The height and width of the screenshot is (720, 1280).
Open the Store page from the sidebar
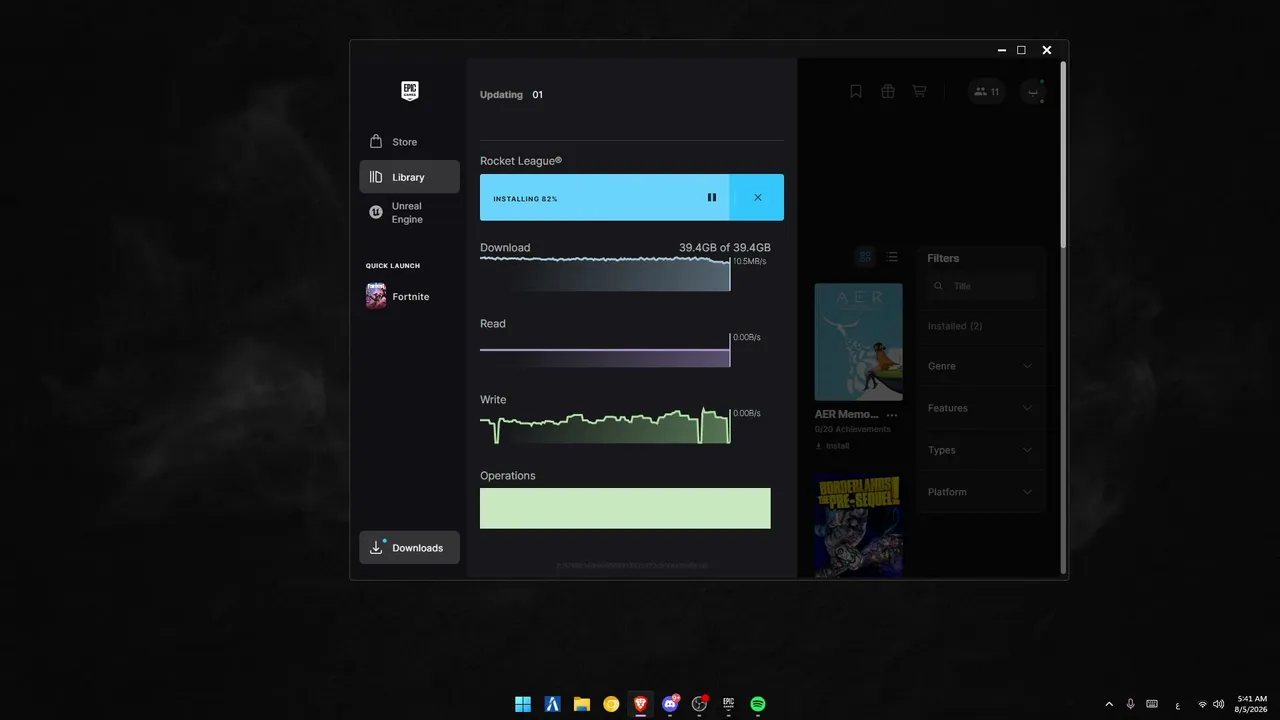(x=409, y=142)
